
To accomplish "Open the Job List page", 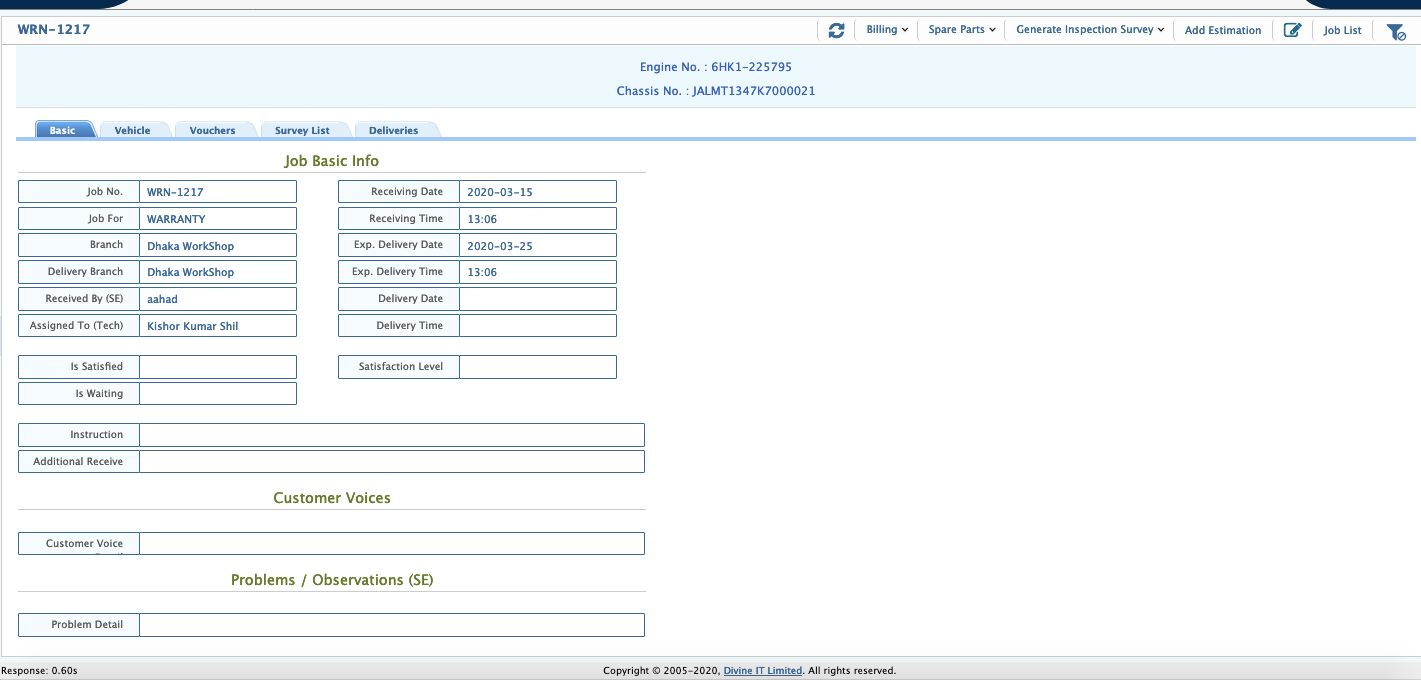I will 1342,30.
